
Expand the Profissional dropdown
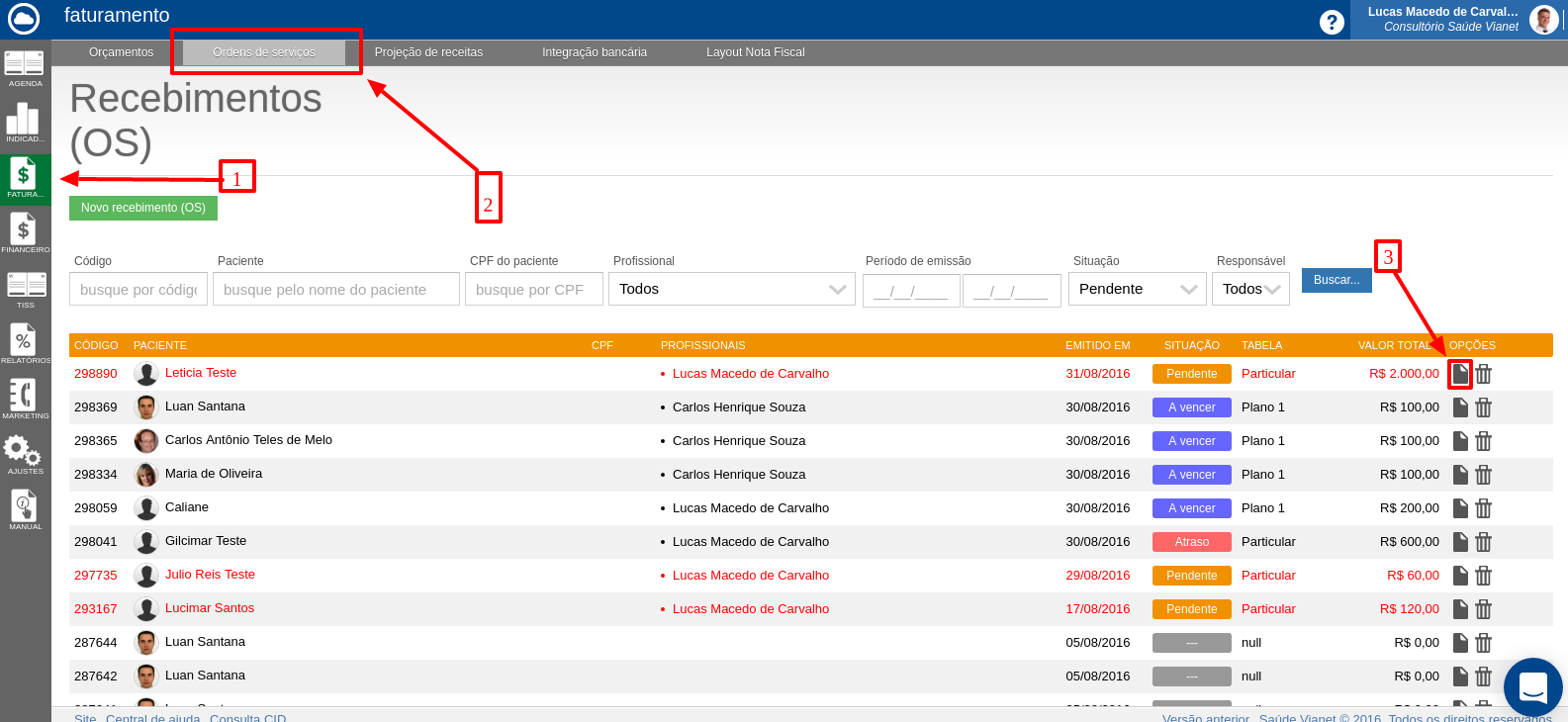coord(732,290)
